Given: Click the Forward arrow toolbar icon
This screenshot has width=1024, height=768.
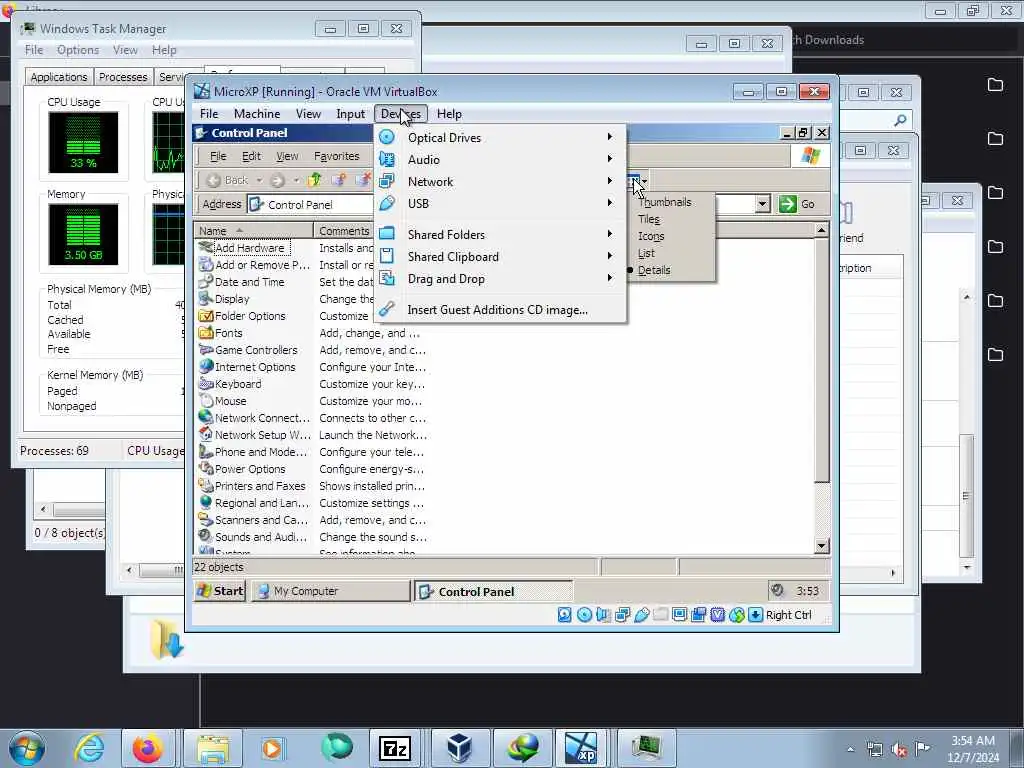Looking at the screenshot, I should [277, 180].
